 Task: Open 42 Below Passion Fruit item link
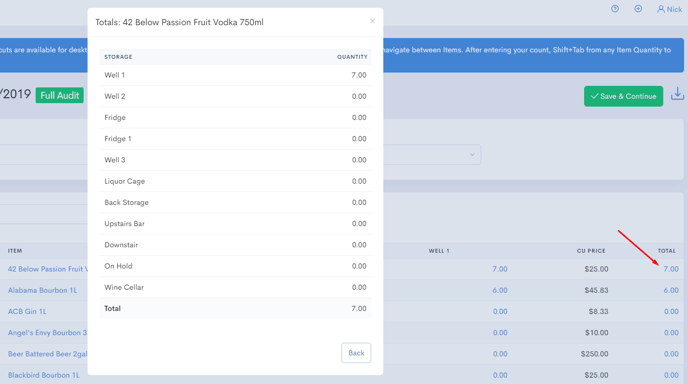click(47, 269)
